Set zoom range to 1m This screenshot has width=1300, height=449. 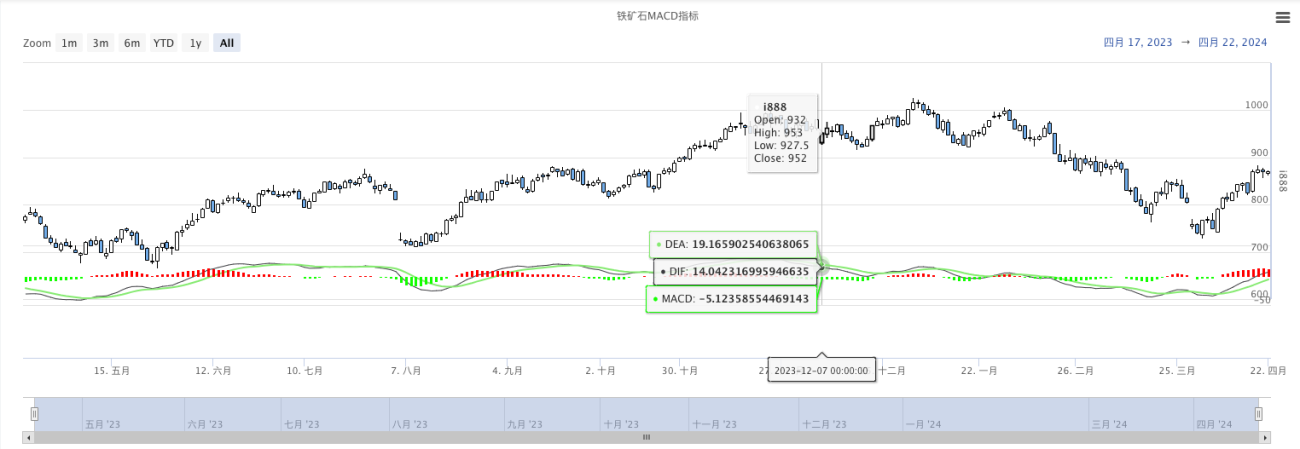coord(69,43)
